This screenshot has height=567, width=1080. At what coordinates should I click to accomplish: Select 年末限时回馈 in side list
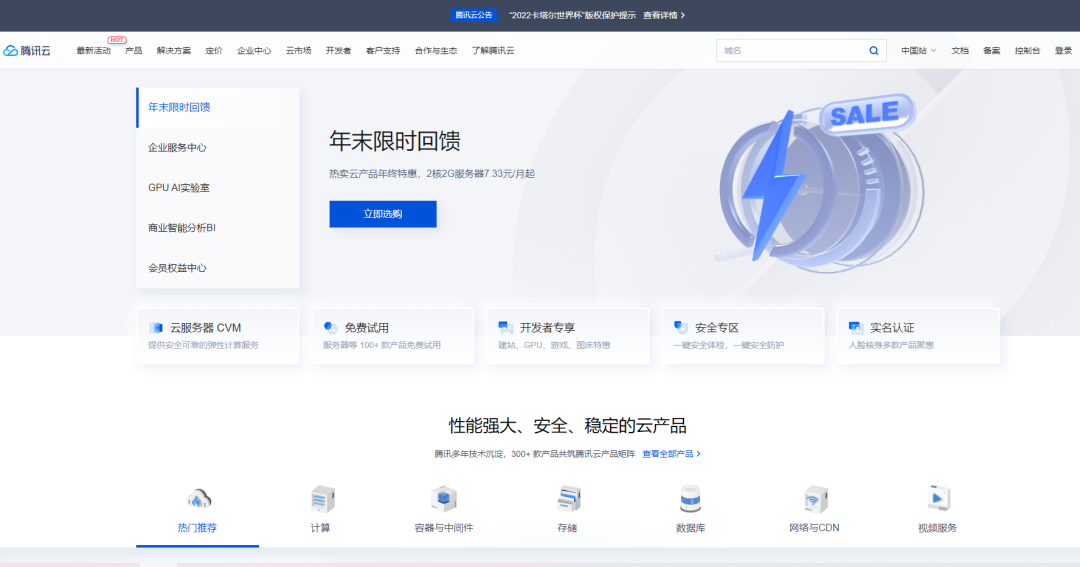click(218, 107)
